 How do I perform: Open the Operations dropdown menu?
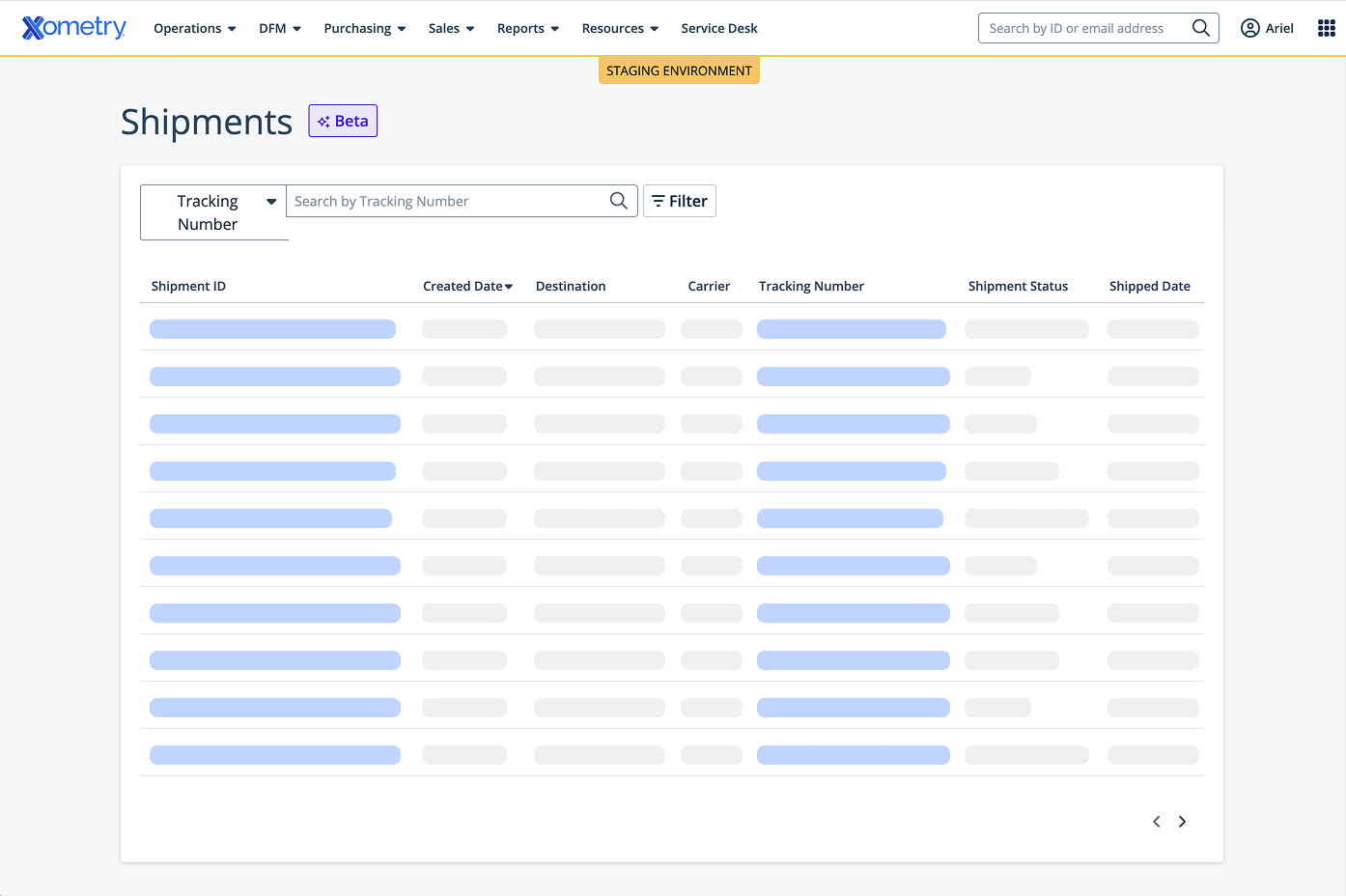click(x=194, y=28)
